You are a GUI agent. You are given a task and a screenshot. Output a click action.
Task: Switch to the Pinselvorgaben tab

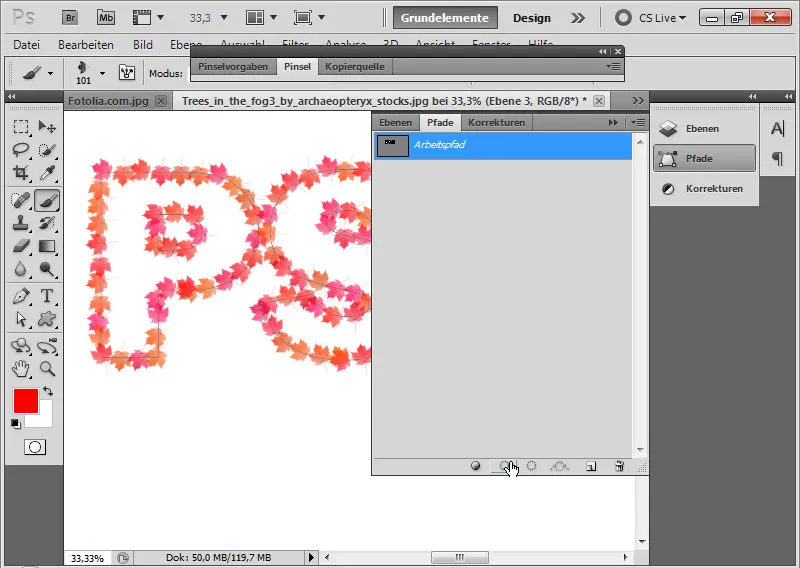233,66
